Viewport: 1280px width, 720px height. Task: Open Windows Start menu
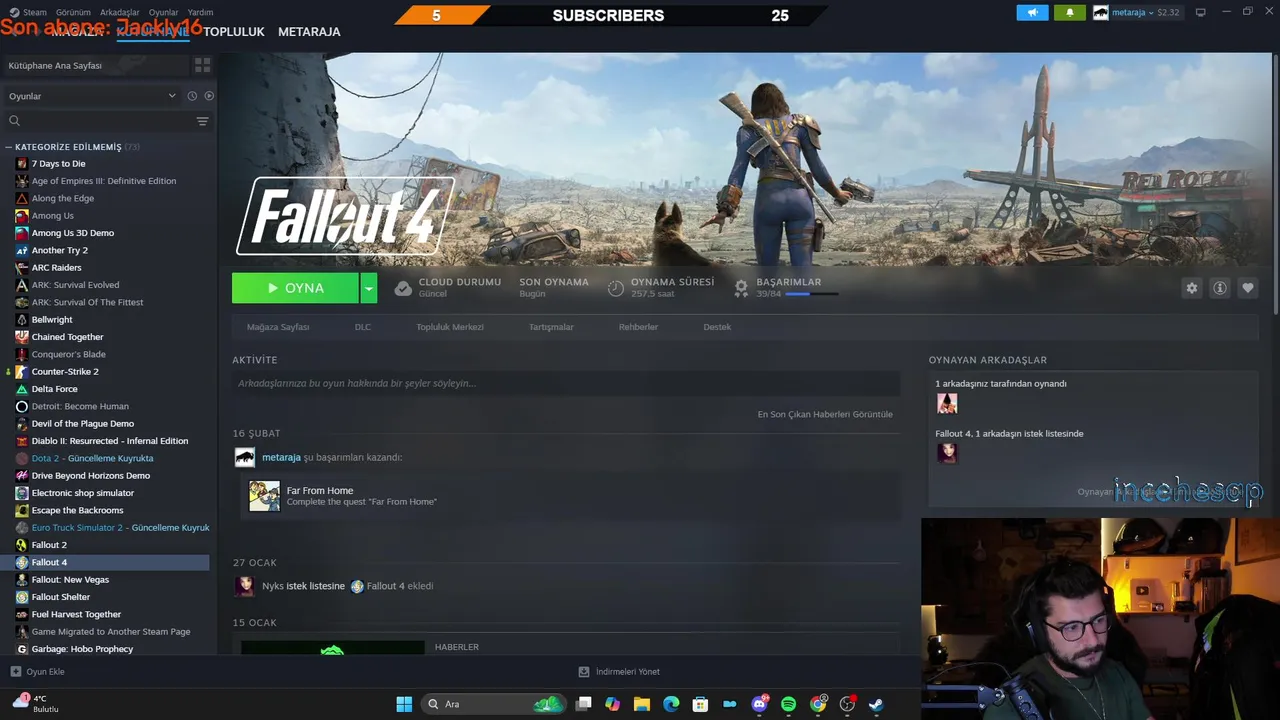(404, 704)
